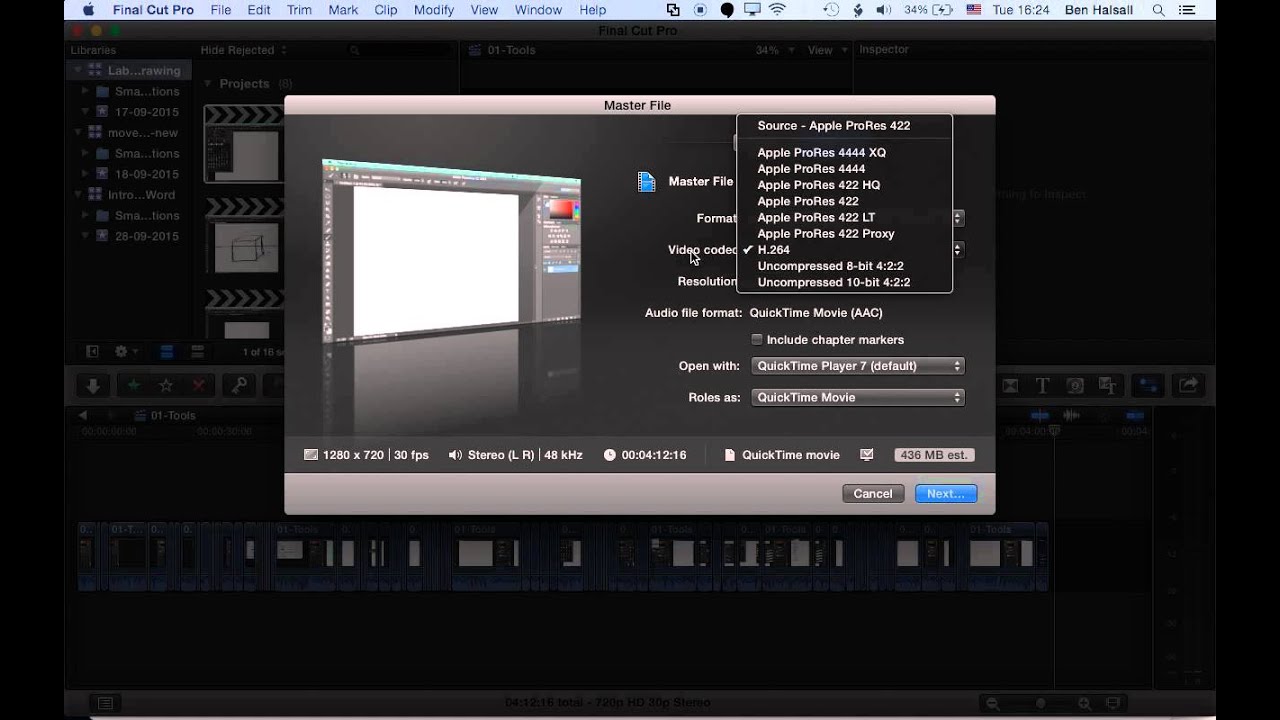The height and width of the screenshot is (720, 1280).
Task: Switch browser to list view icon
Action: point(197,352)
